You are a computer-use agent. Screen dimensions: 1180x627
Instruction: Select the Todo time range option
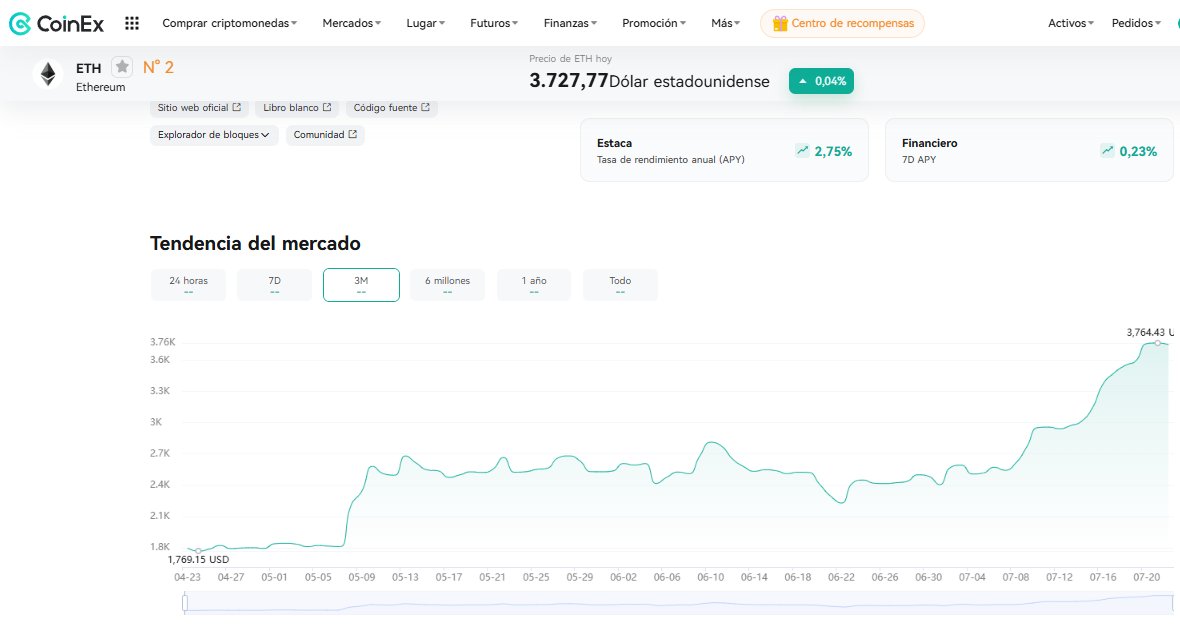[620, 284]
